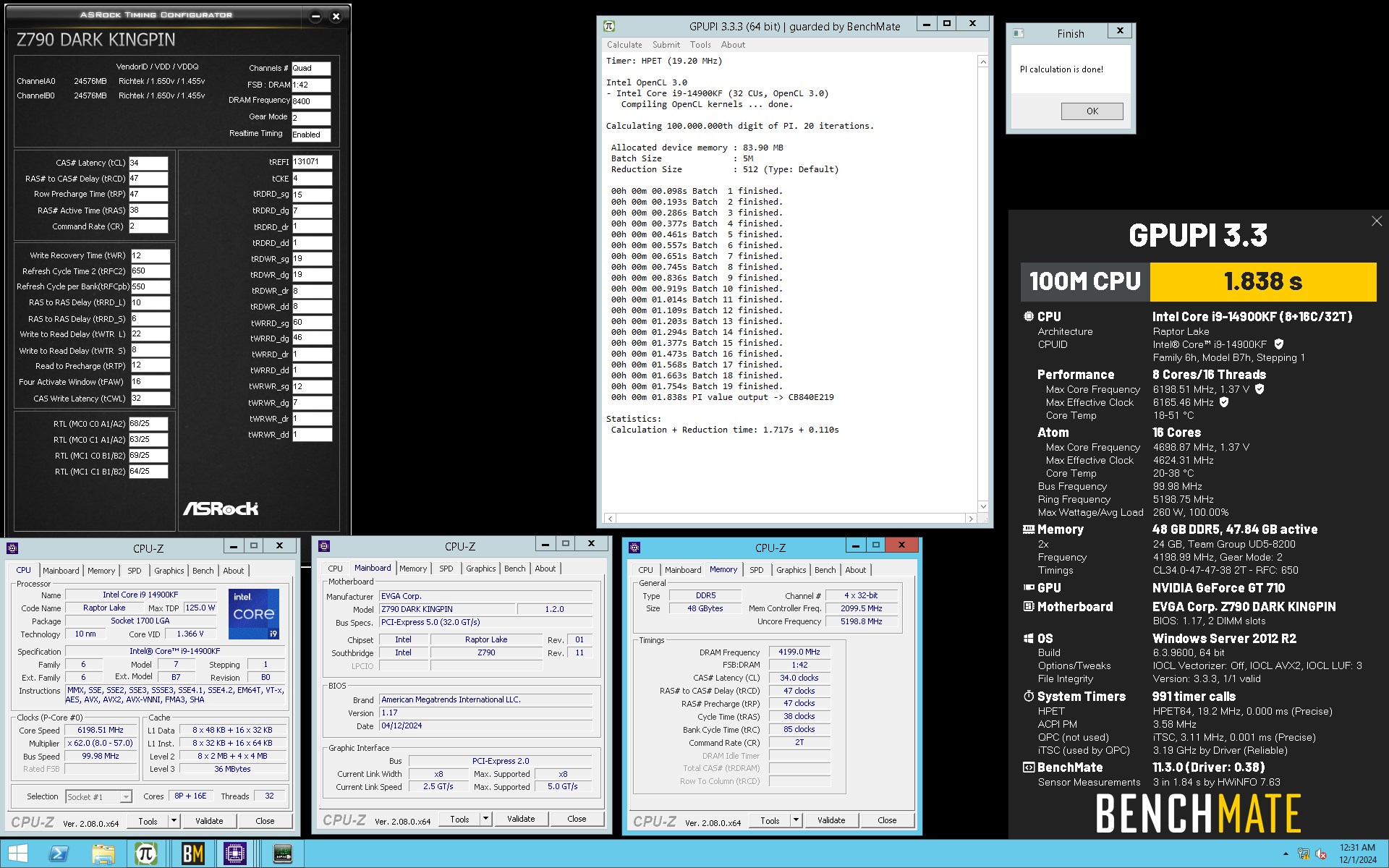Click the Realtime Timing Enabled field
Screen dimensions: 1389x868
click(311, 135)
